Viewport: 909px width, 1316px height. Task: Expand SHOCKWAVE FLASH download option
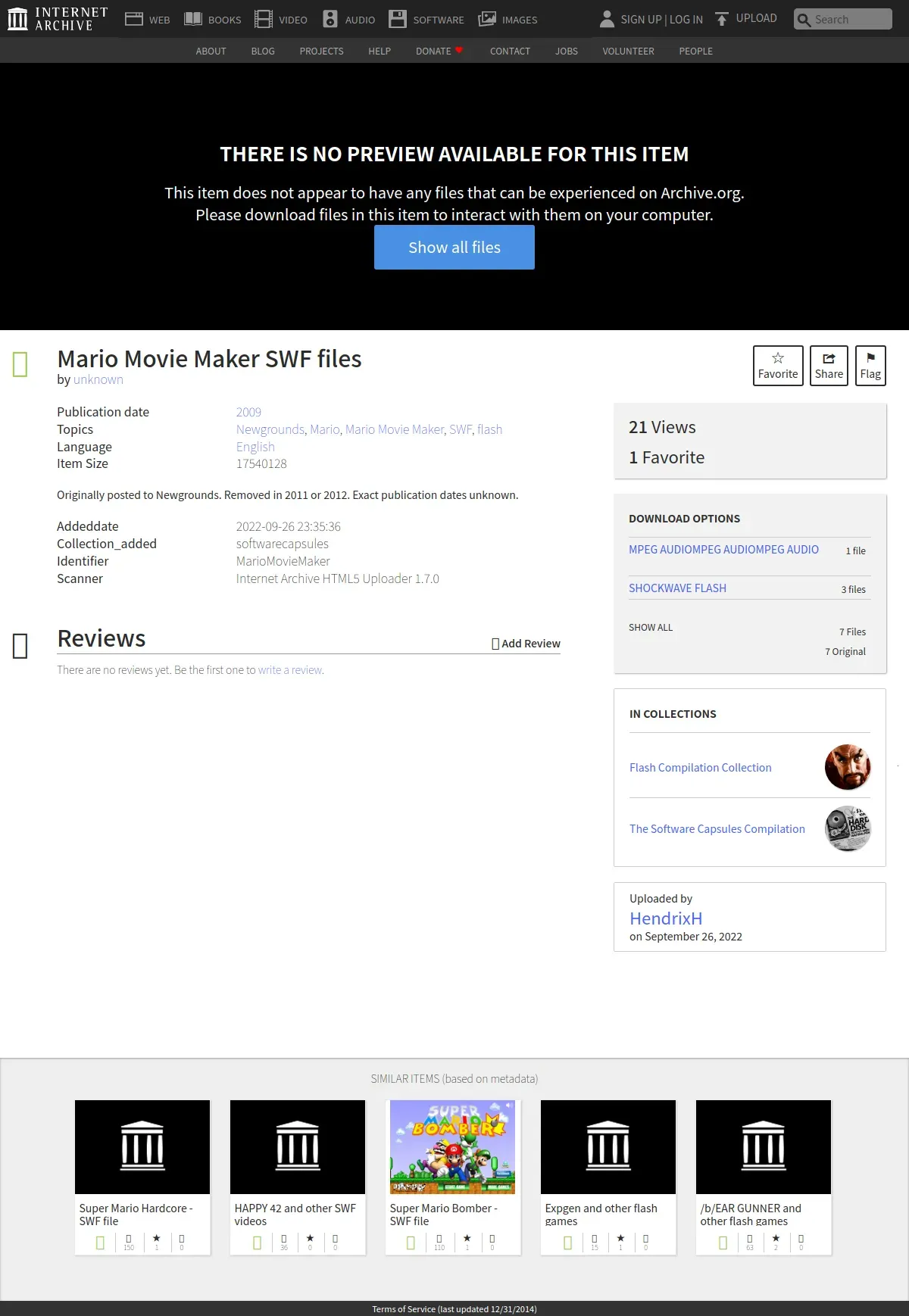677,588
